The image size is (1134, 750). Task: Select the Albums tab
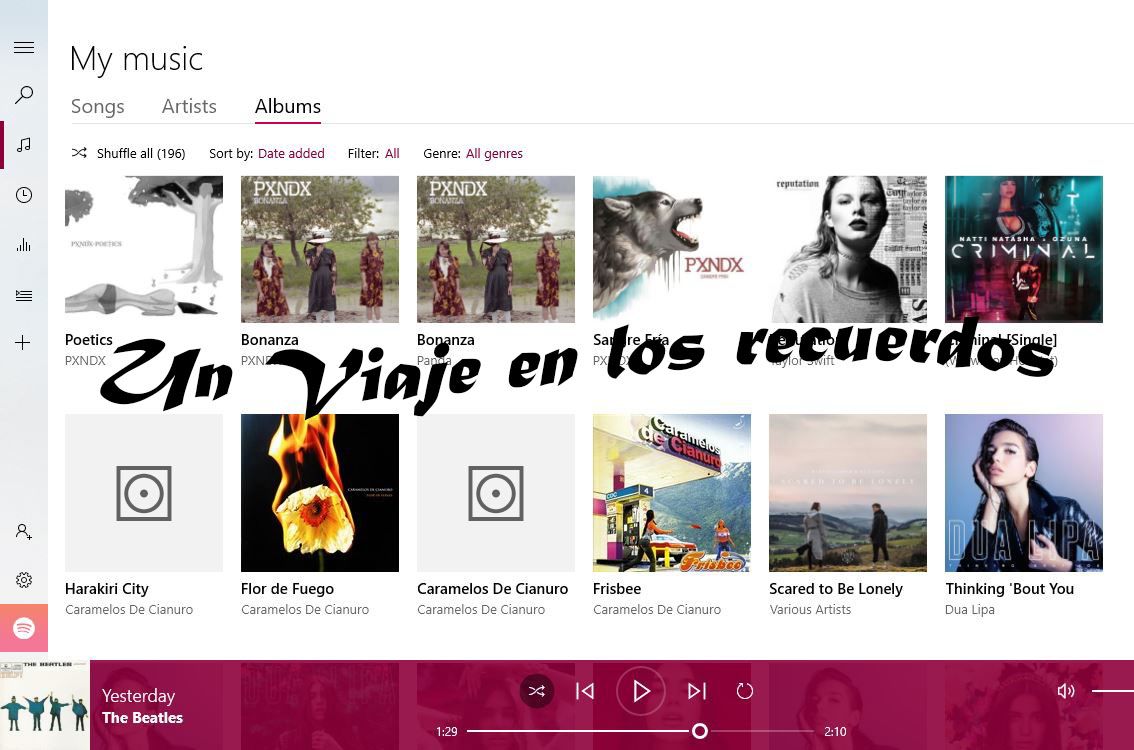point(288,106)
